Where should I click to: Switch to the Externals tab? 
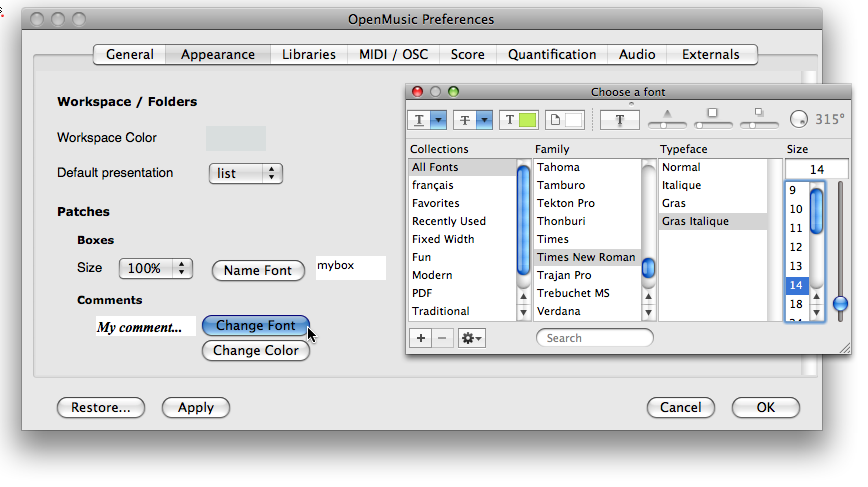(x=711, y=54)
